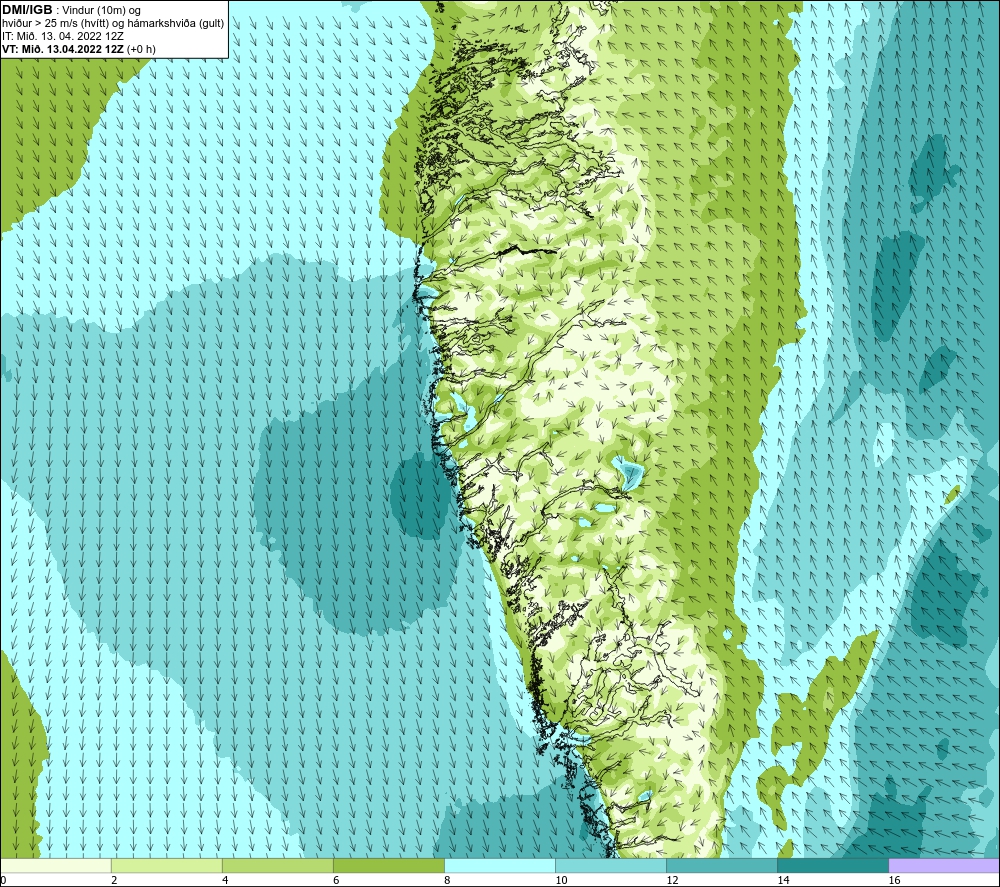Click the legend label '0'
This screenshot has width=1000, height=887.
[x=4, y=880]
